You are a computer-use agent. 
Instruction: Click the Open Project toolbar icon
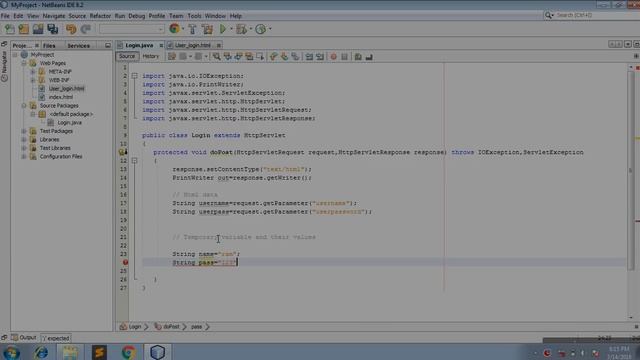point(38,29)
